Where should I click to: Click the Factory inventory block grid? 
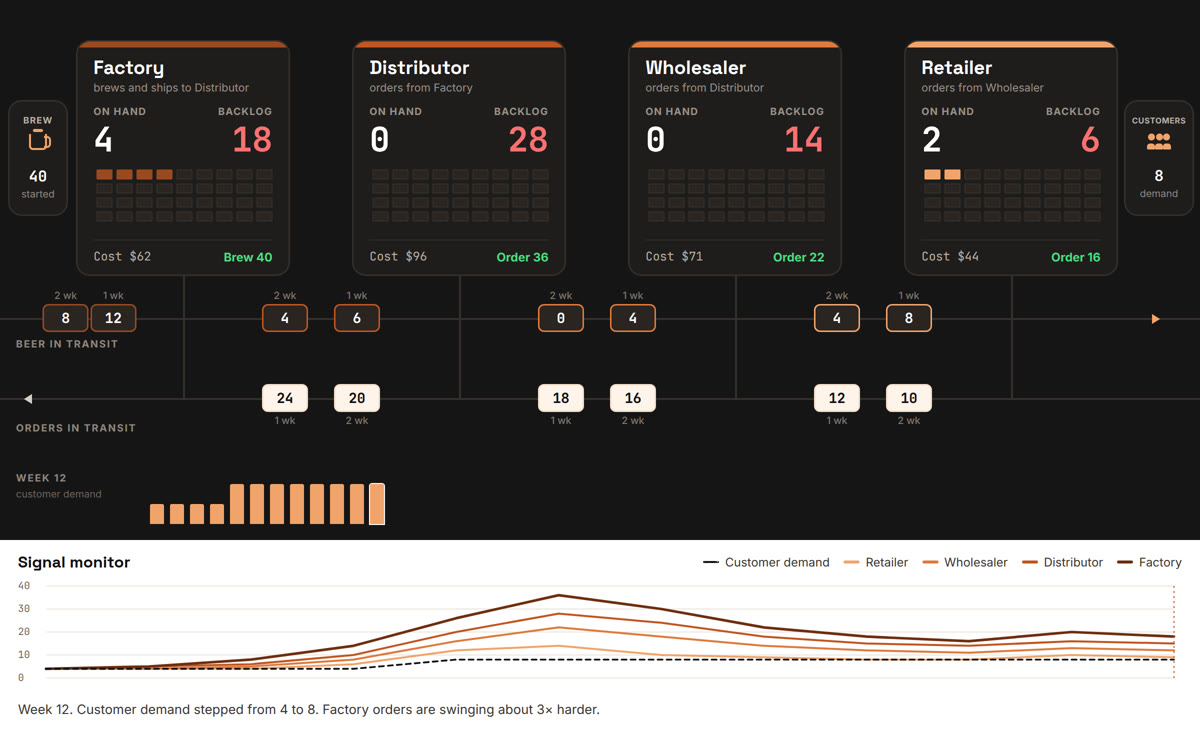click(x=184, y=195)
